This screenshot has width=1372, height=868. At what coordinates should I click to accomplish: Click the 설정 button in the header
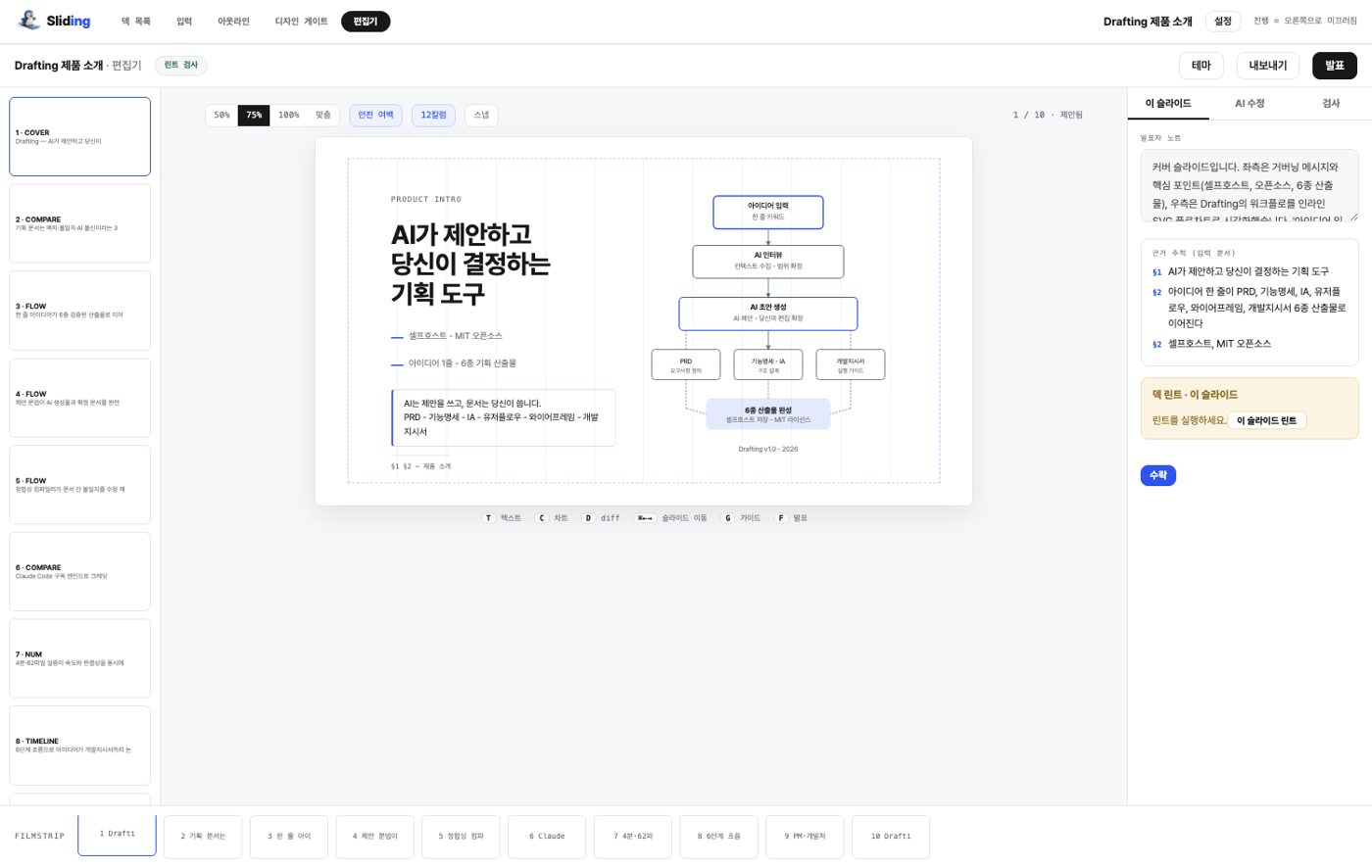[1223, 21]
